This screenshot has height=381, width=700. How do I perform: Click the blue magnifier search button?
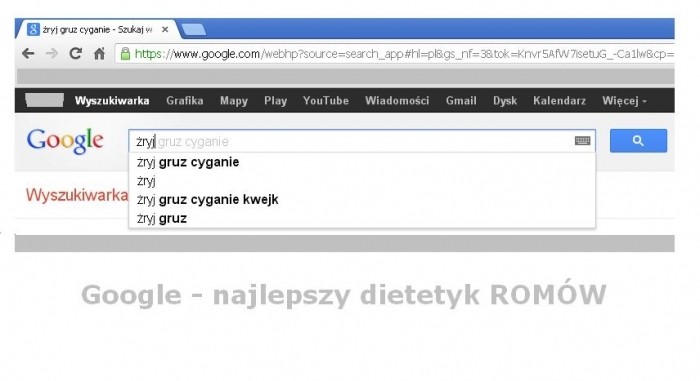tap(638, 141)
